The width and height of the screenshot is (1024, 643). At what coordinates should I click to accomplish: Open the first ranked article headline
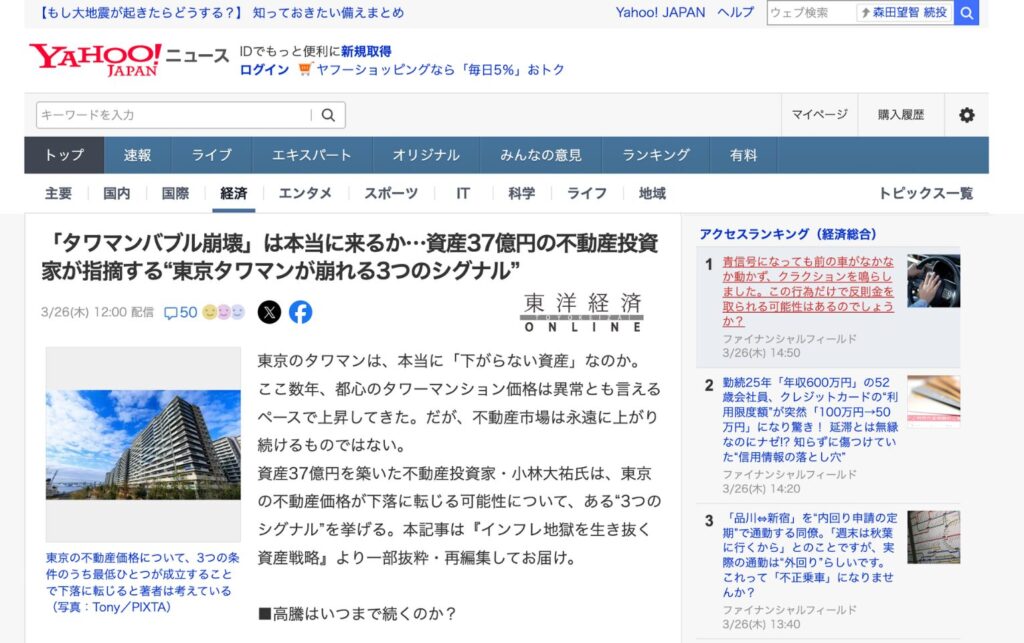tap(808, 292)
